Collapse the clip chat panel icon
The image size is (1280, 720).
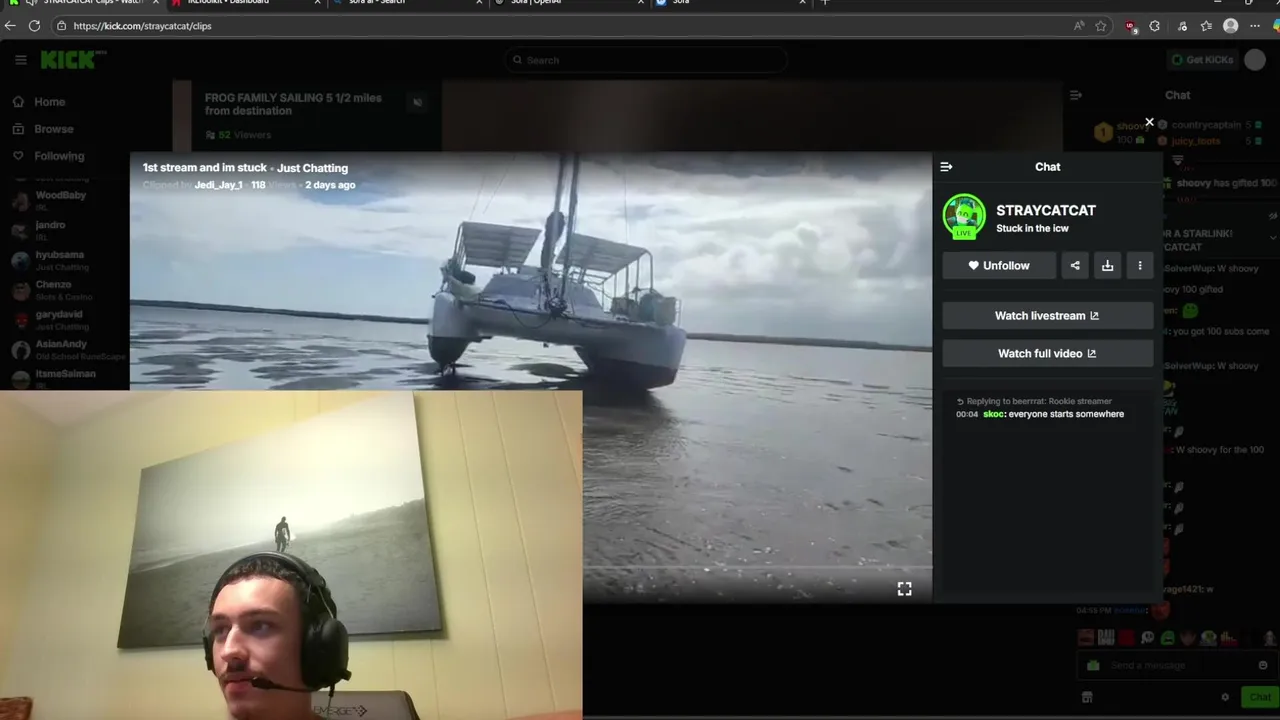tap(946, 167)
